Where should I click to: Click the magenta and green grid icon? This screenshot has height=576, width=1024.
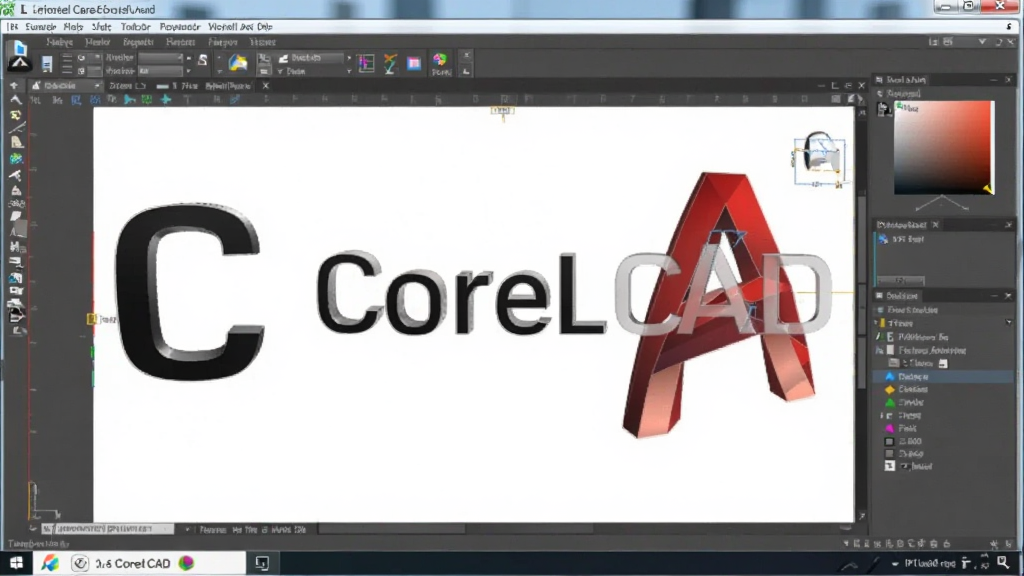click(x=366, y=63)
